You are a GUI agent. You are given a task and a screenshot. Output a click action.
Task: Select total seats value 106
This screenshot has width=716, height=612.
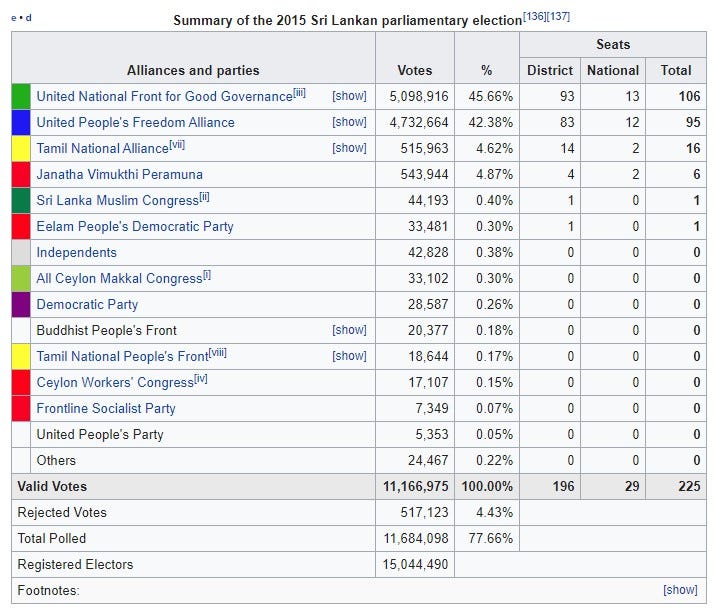[690, 96]
